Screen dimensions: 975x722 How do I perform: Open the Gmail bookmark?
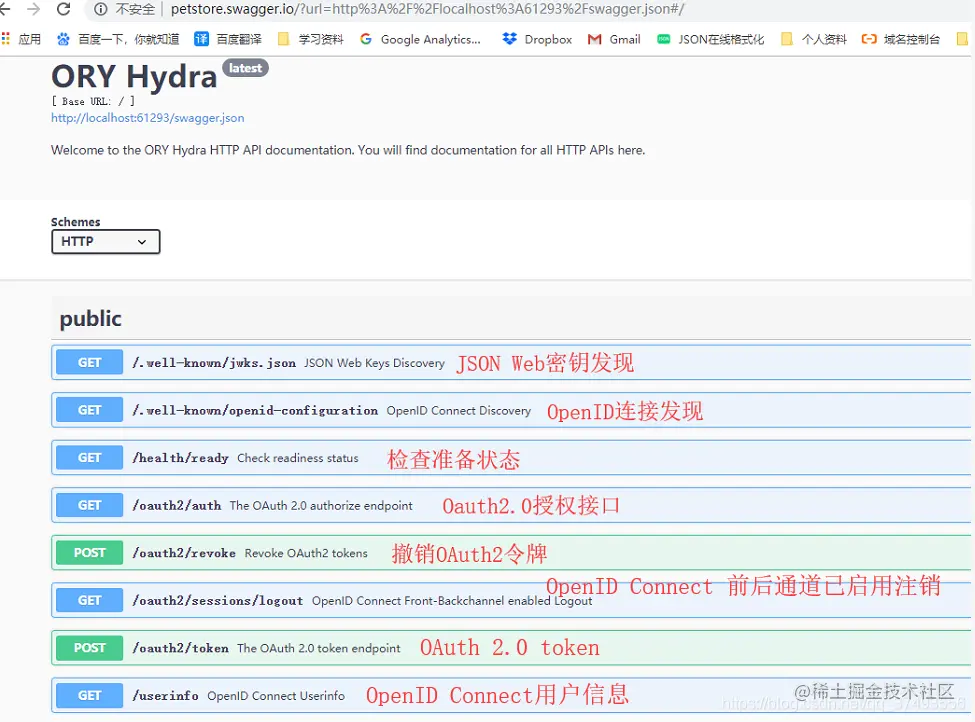click(x=614, y=39)
